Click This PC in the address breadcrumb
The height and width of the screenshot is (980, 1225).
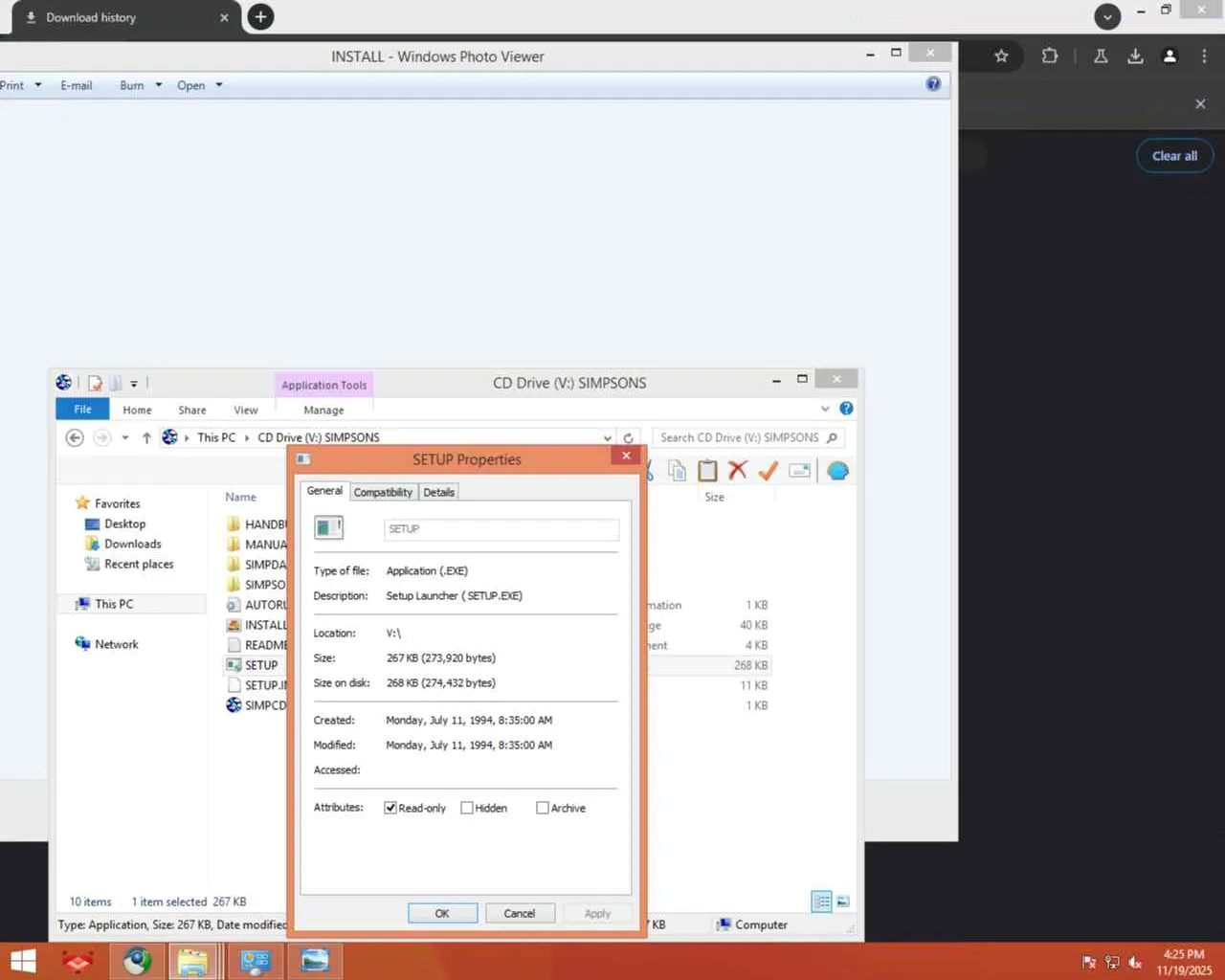point(216,437)
